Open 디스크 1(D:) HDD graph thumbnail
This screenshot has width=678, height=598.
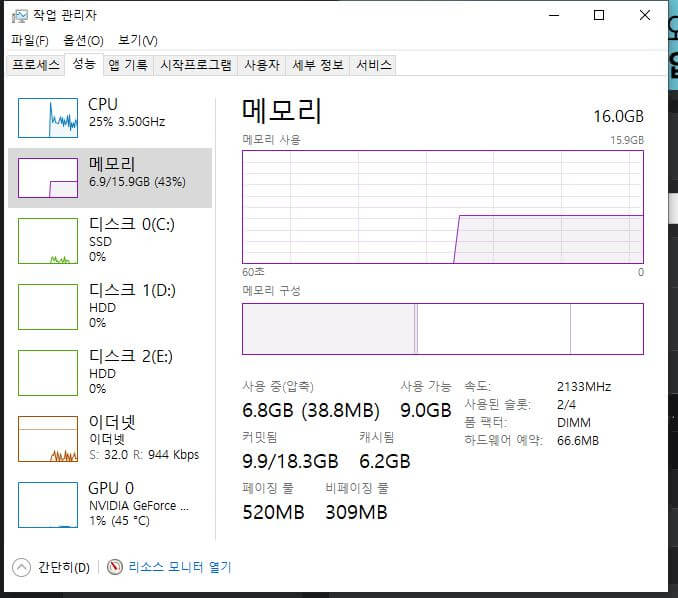pos(48,307)
